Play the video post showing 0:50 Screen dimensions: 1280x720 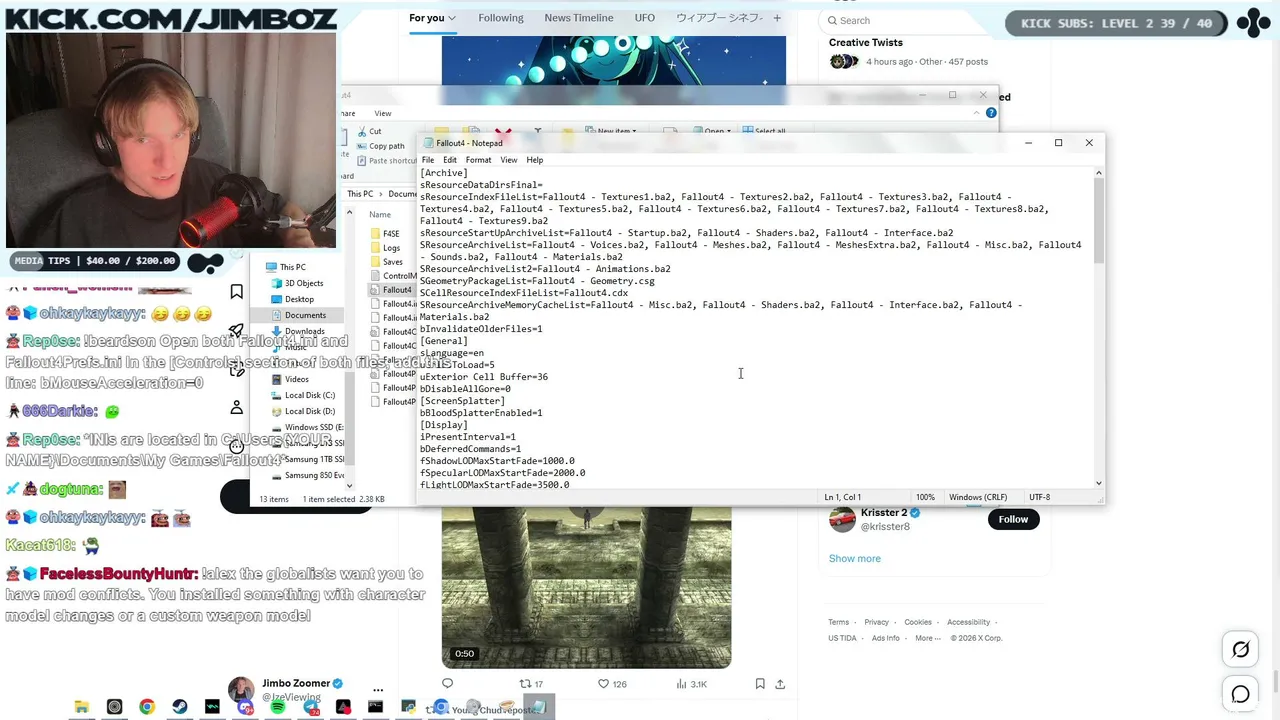tap(586, 587)
